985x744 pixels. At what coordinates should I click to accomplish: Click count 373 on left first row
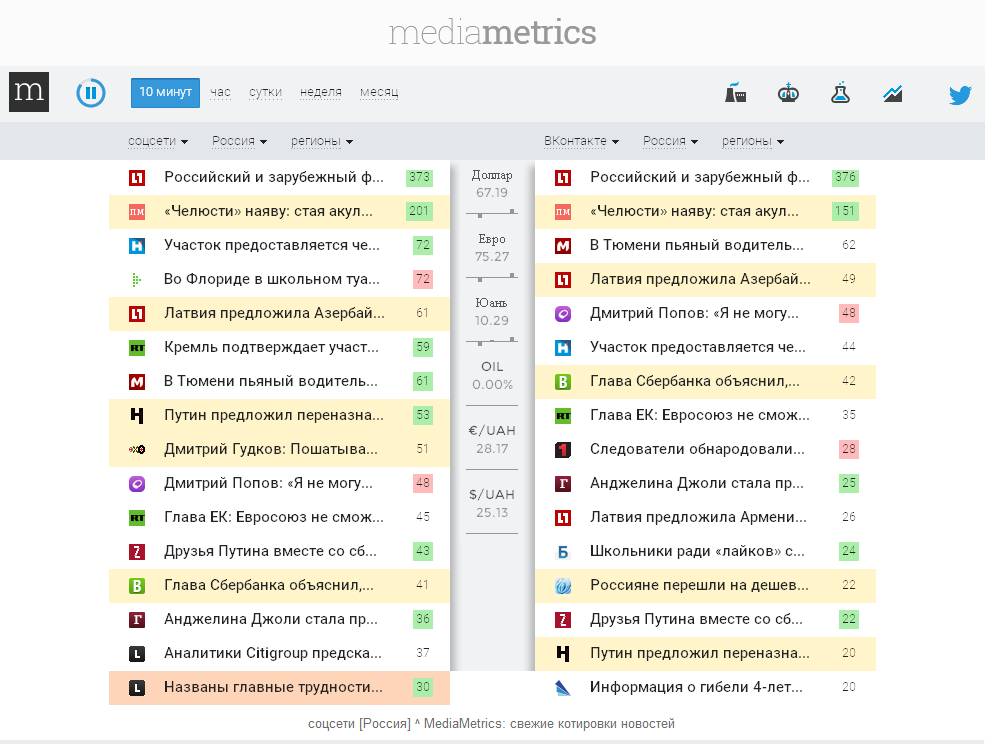click(x=419, y=177)
